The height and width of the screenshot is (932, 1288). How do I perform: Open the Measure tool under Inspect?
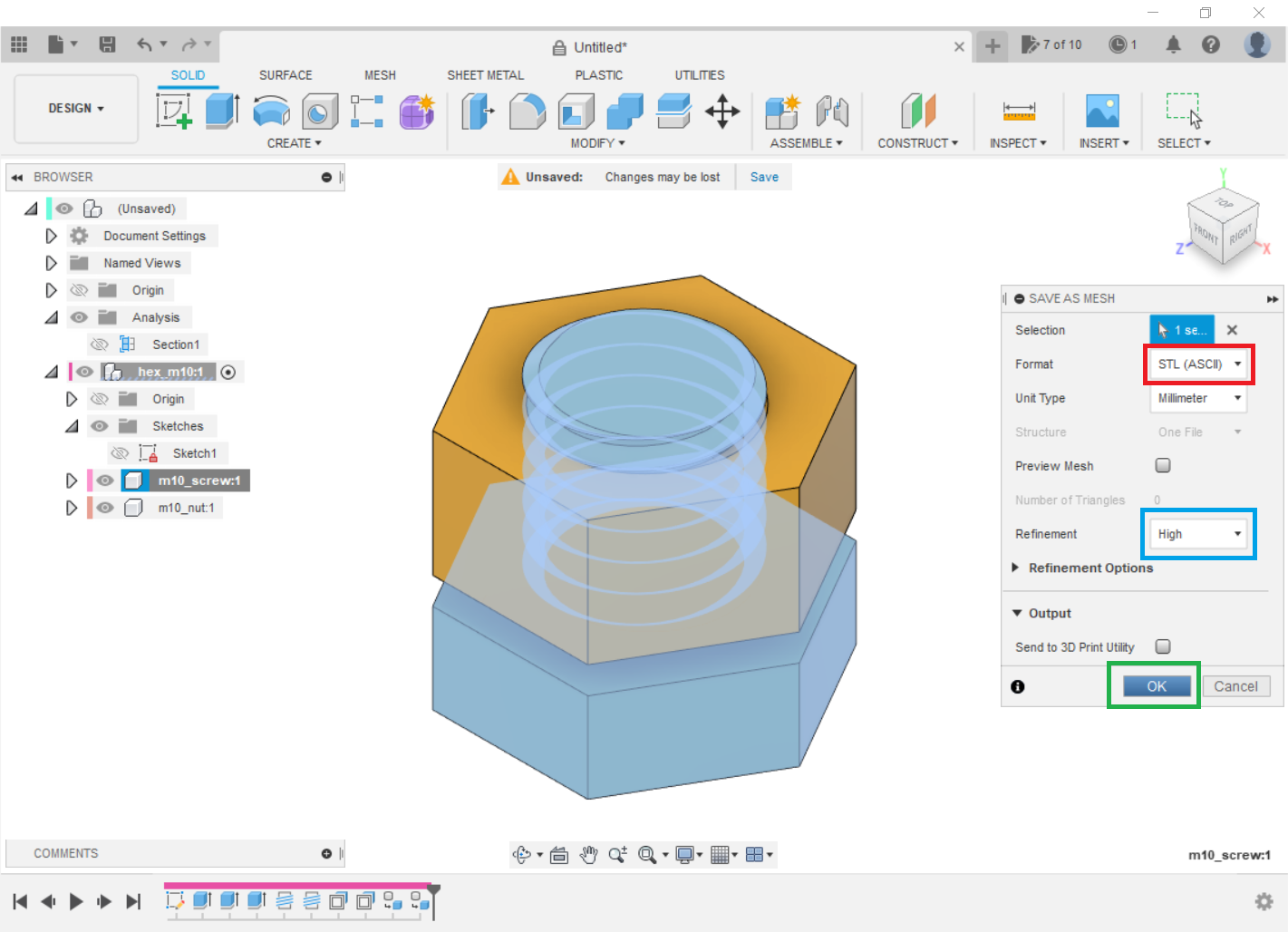click(1019, 112)
